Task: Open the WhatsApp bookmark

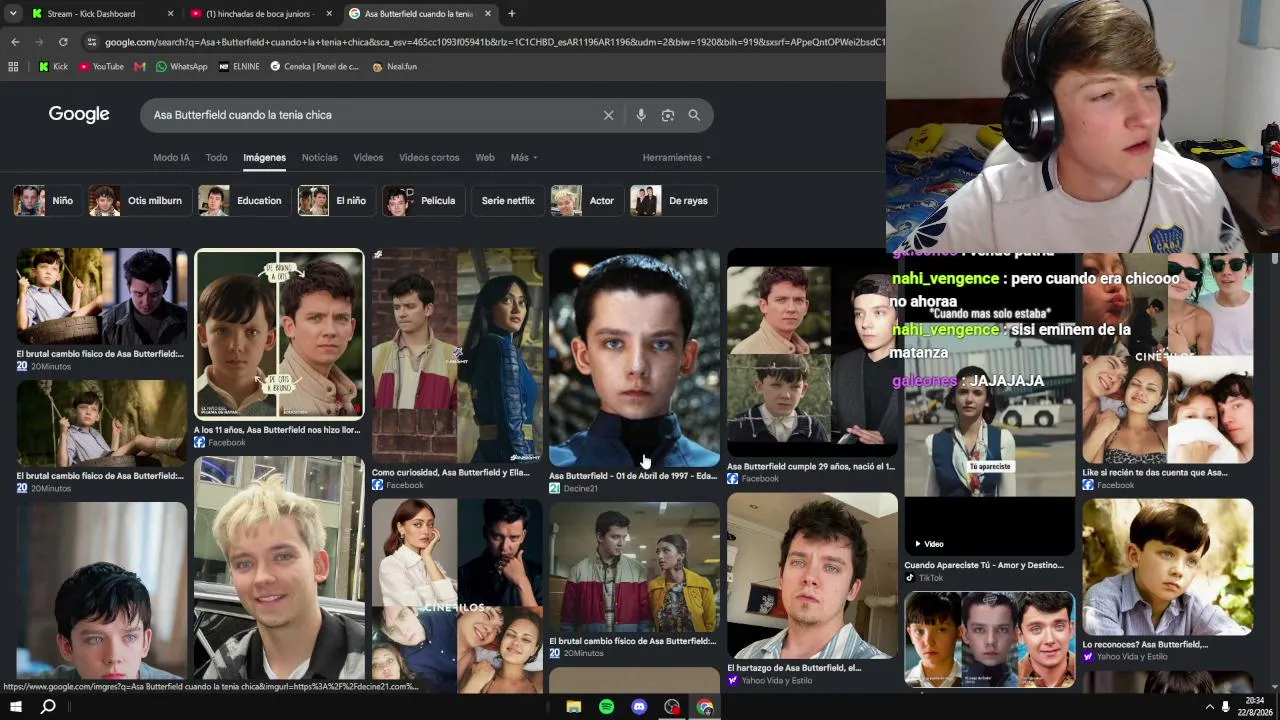Action: click(x=181, y=67)
